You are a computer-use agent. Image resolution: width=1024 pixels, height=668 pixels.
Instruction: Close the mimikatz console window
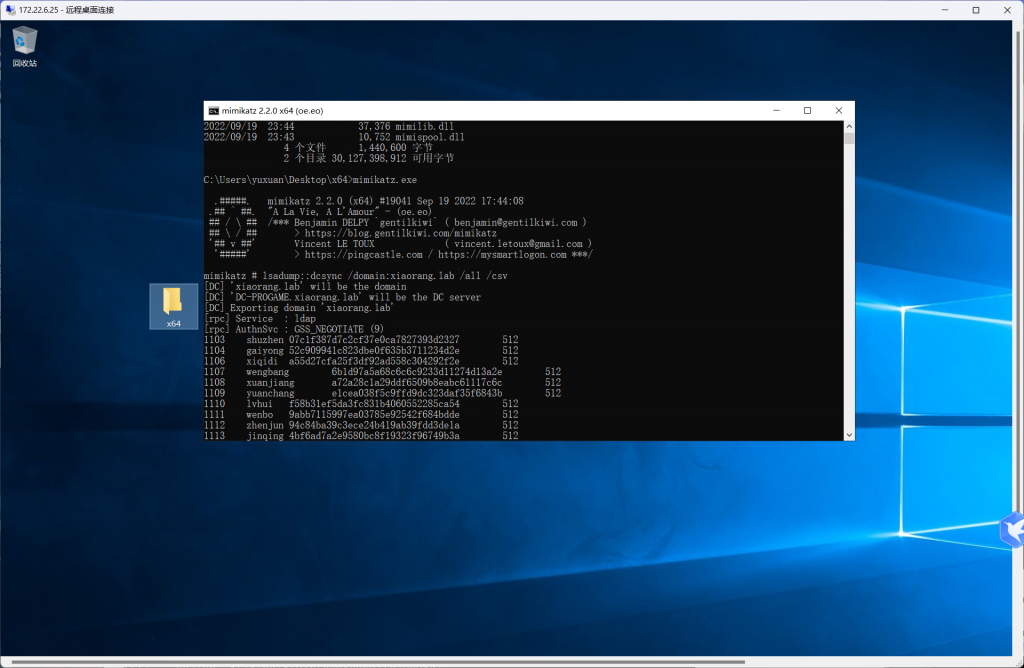(839, 110)
